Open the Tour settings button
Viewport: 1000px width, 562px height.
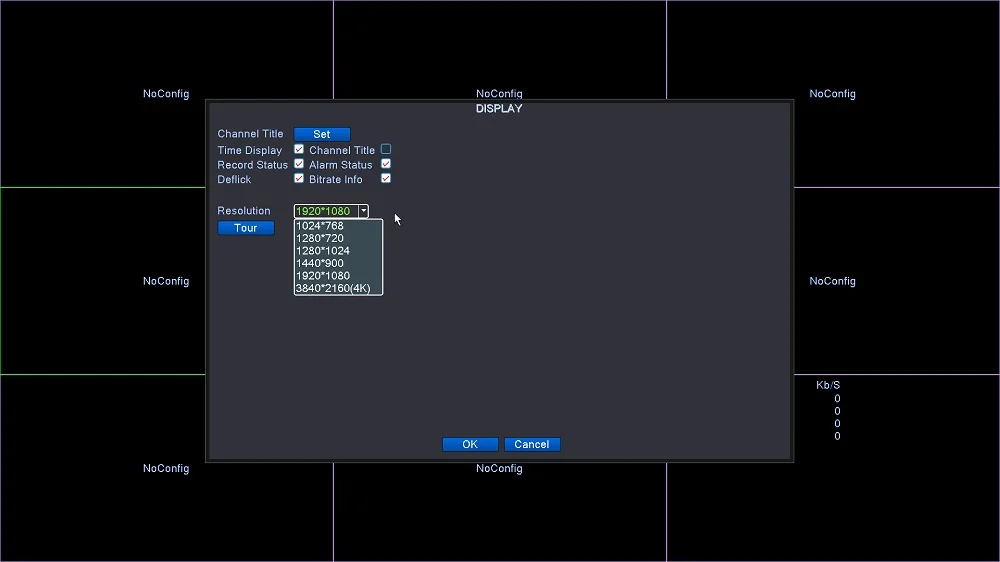pos(246,228)
